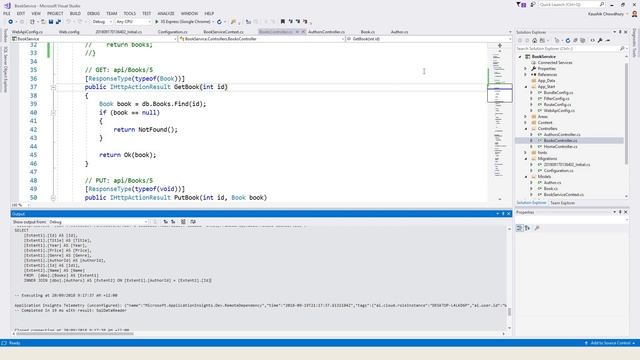Screen dimensions: 640x360
Task: Click the Kaushik Chowdhury account name
Action: click(x=606, y=14)
